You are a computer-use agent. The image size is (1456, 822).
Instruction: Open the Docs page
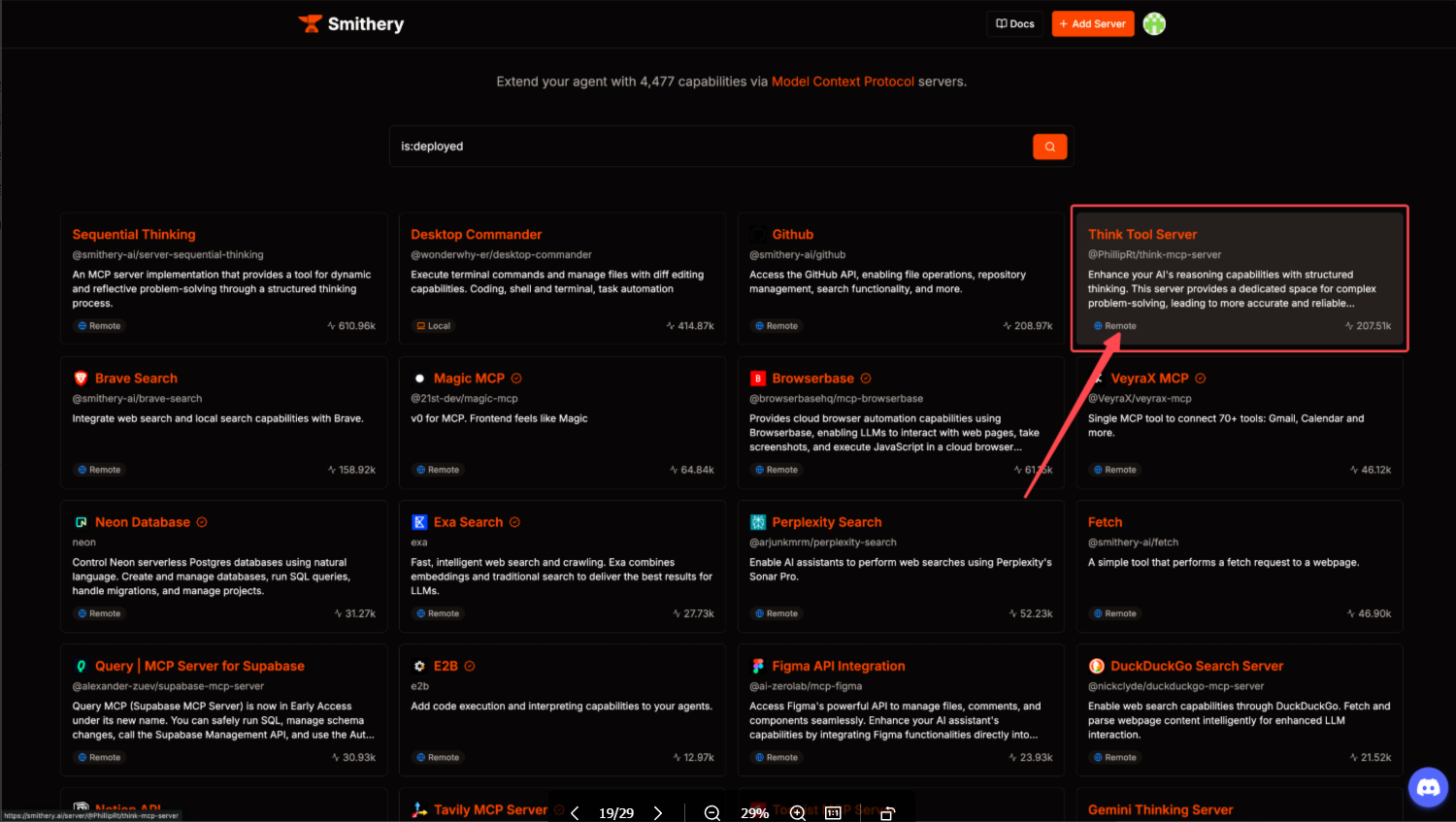[x=1015, y=24]
